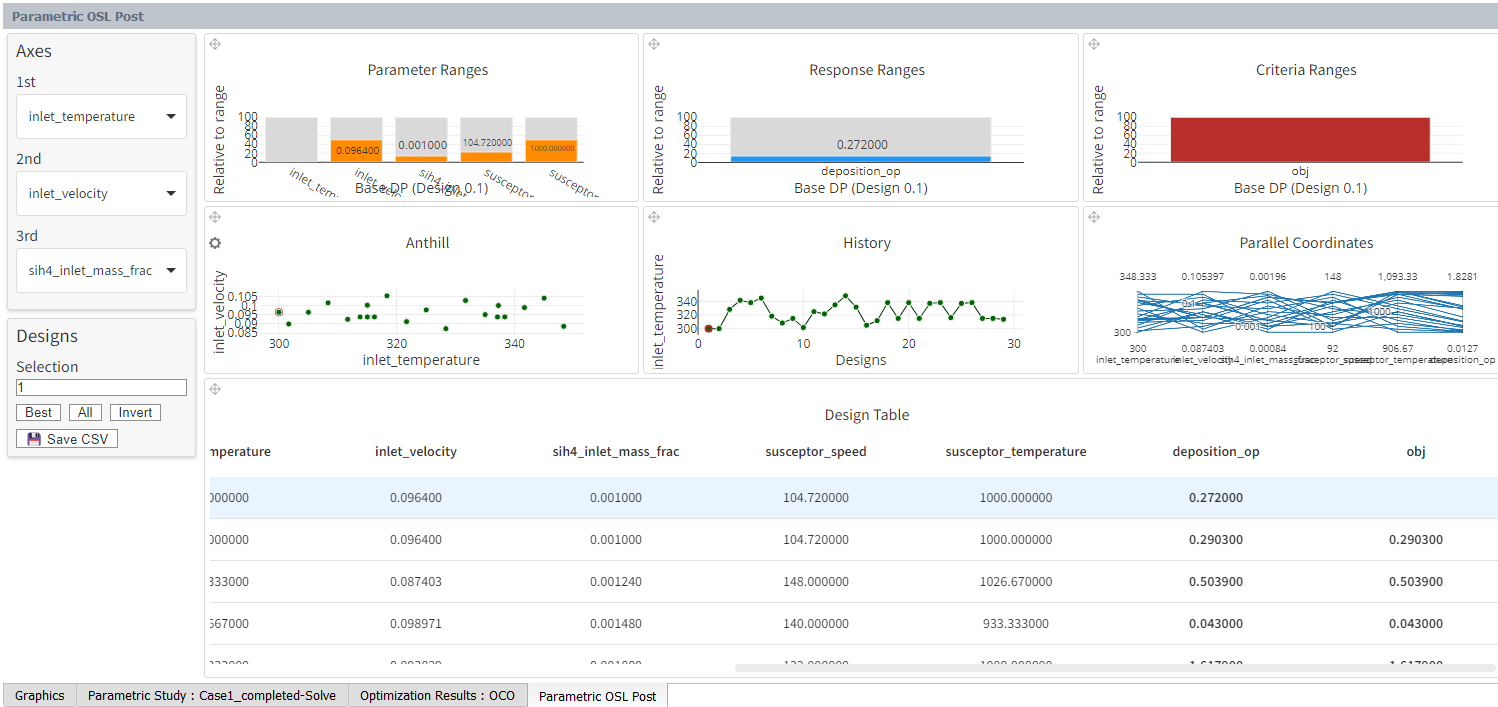Click move handle icon of History panel
1498x707 pixels.
coord(654,217)
